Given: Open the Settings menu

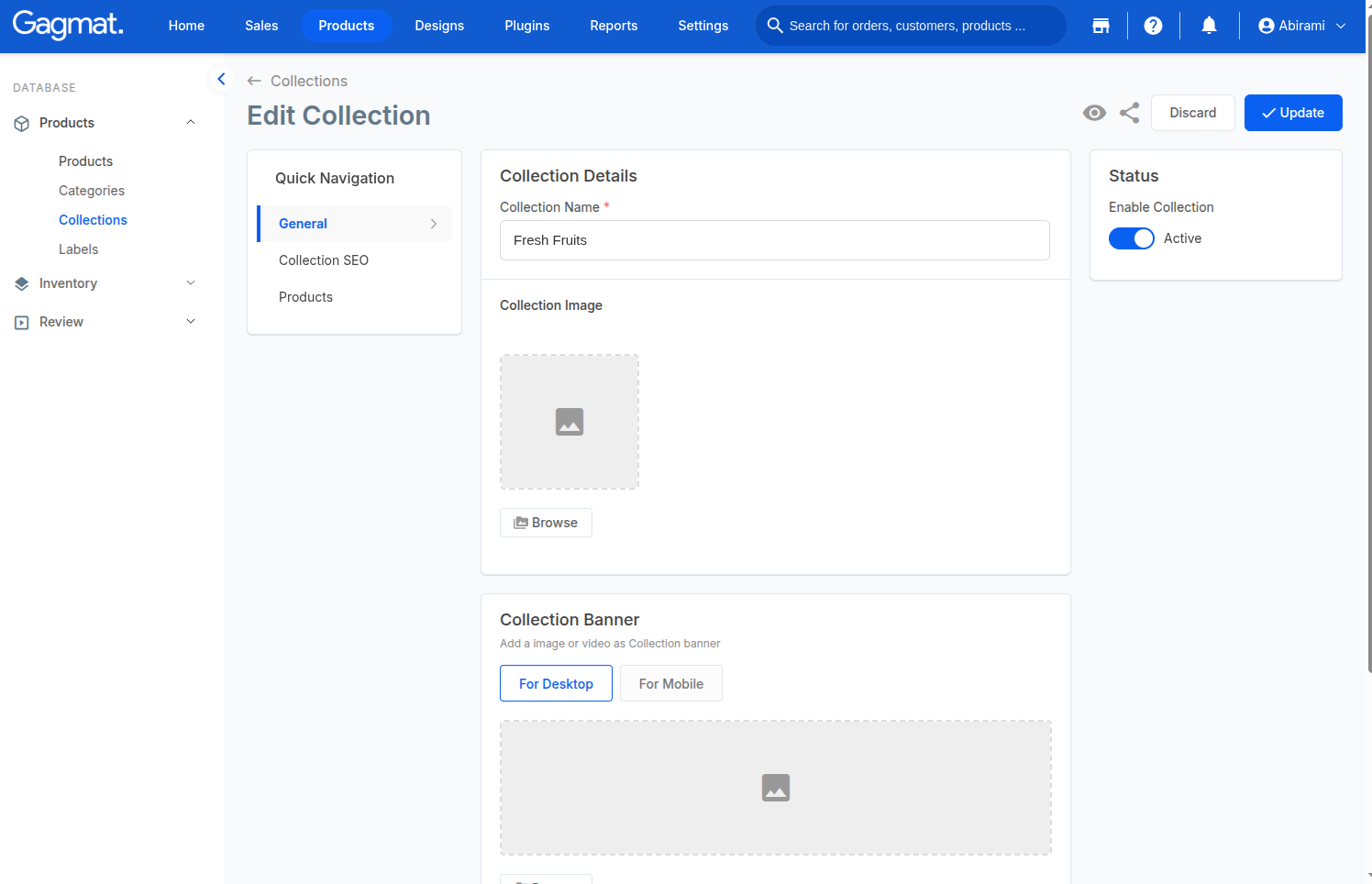Looking at the screenshot, I should (x=703, y=26).
